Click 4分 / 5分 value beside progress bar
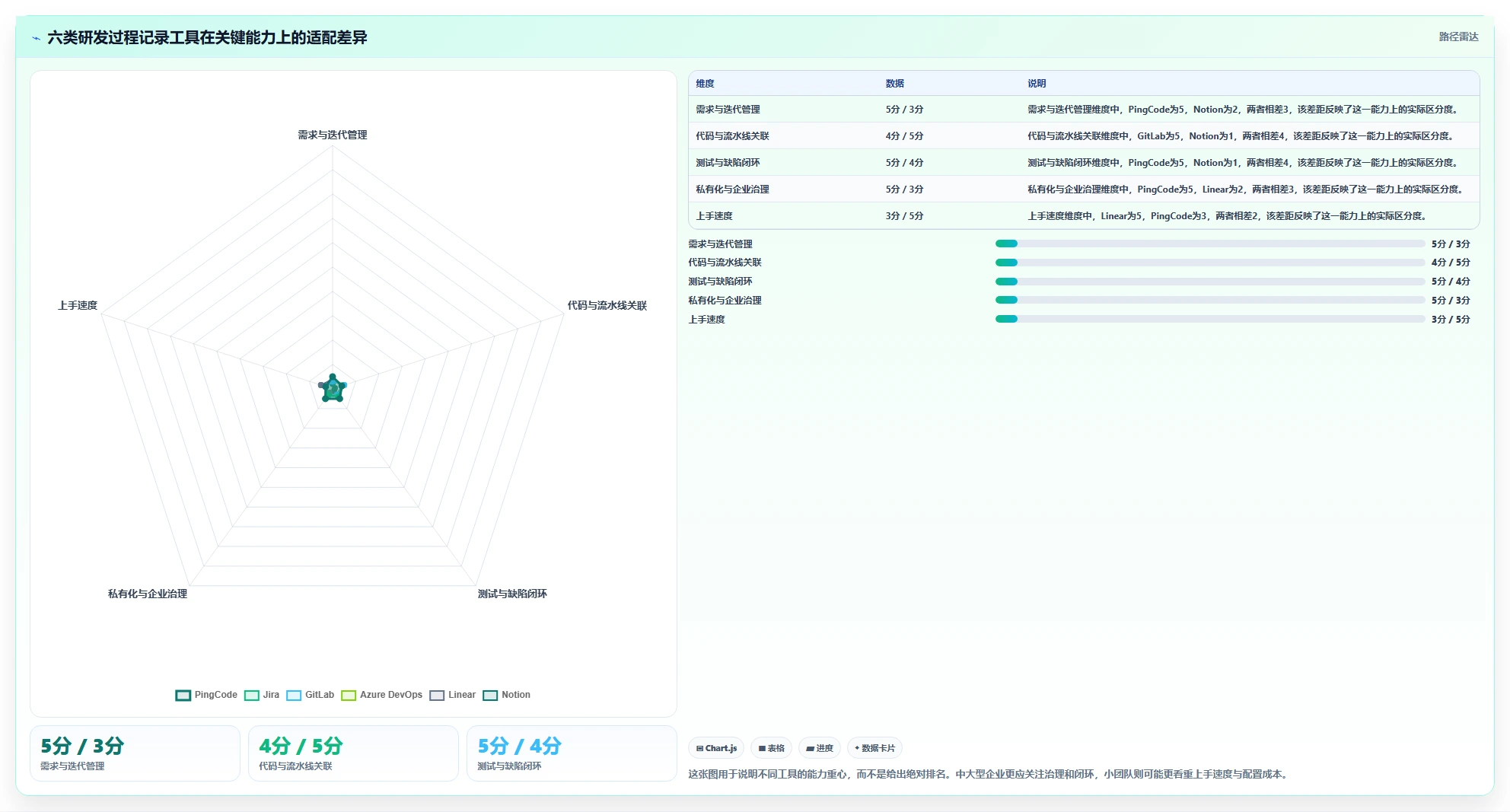The height and width of the screenshot is (812, 1510). point(1451,263)
